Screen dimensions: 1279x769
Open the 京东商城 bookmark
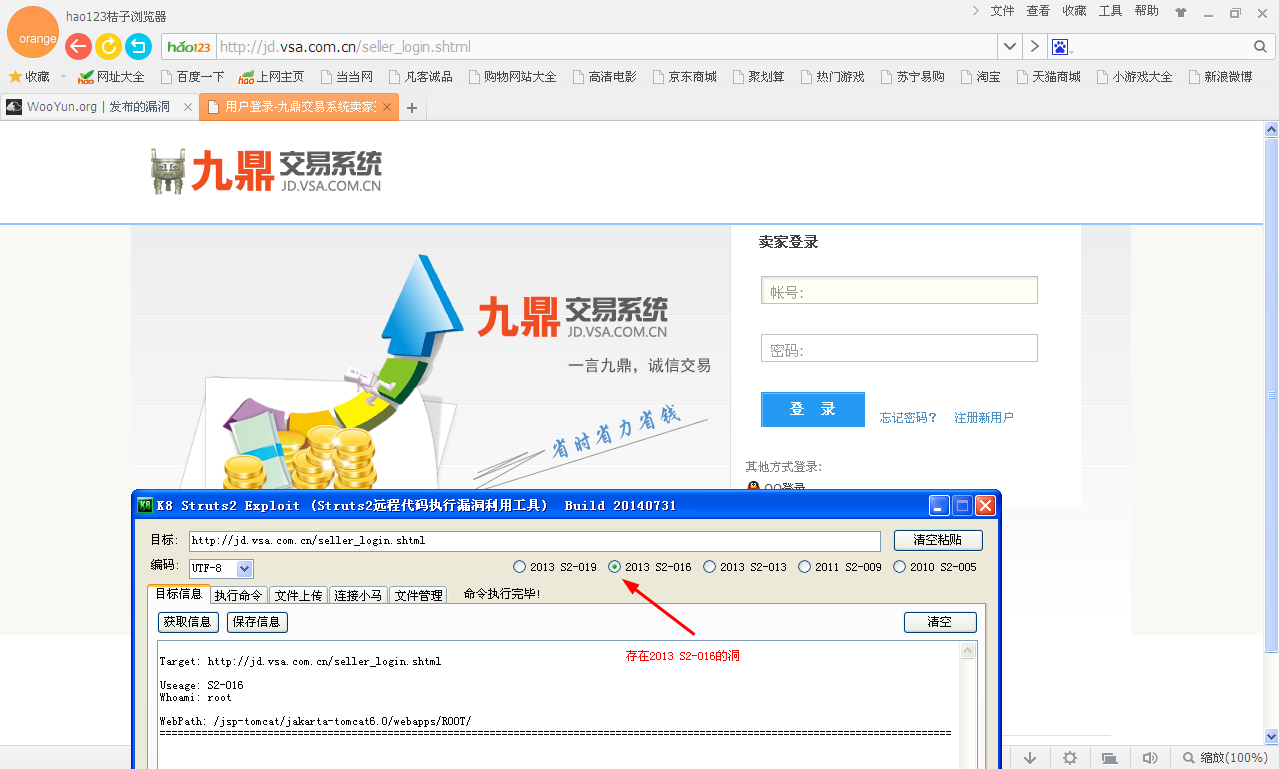point(684,77)
